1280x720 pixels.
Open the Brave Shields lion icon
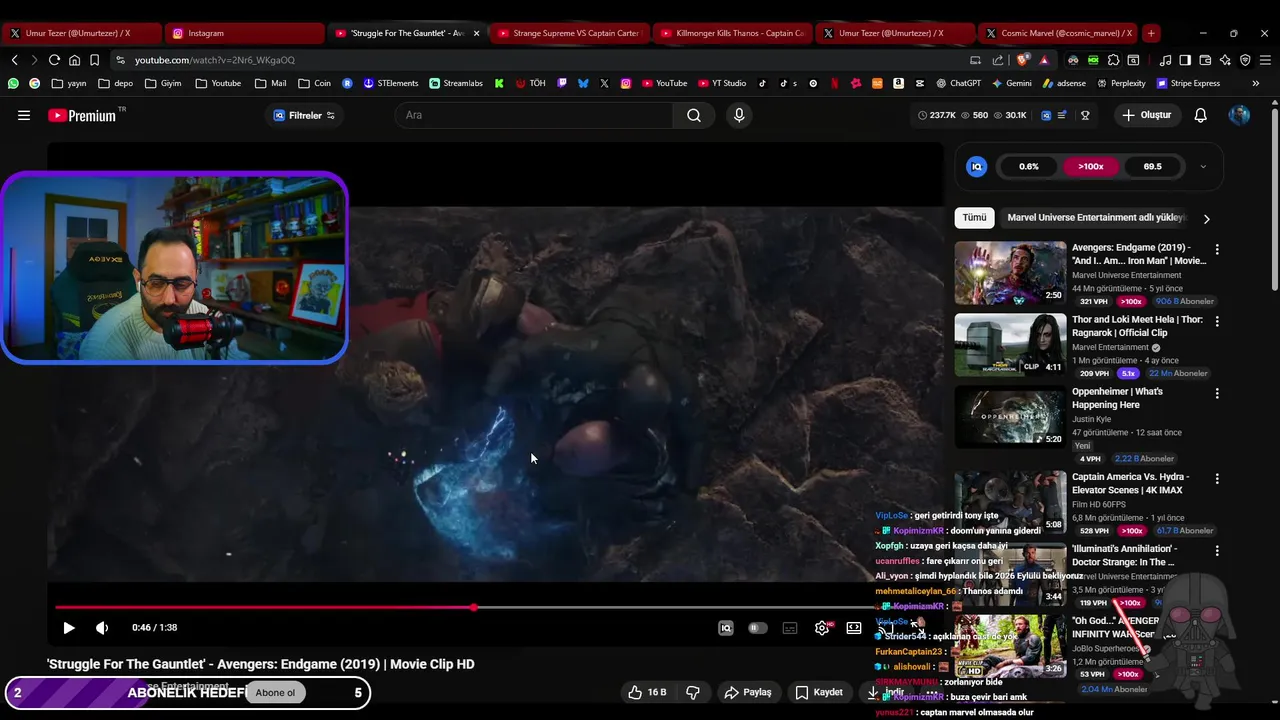click(x=1023, y=60)
